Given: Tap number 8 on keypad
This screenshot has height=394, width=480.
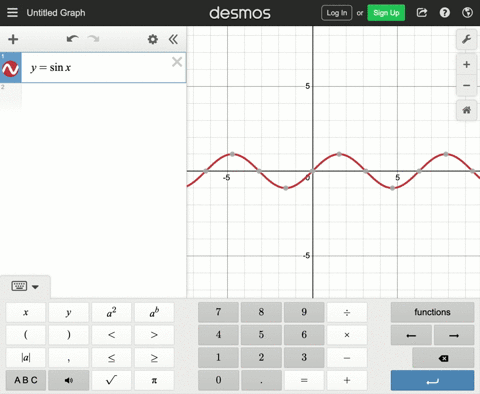Looking at the screenshot, I should 261,312.
